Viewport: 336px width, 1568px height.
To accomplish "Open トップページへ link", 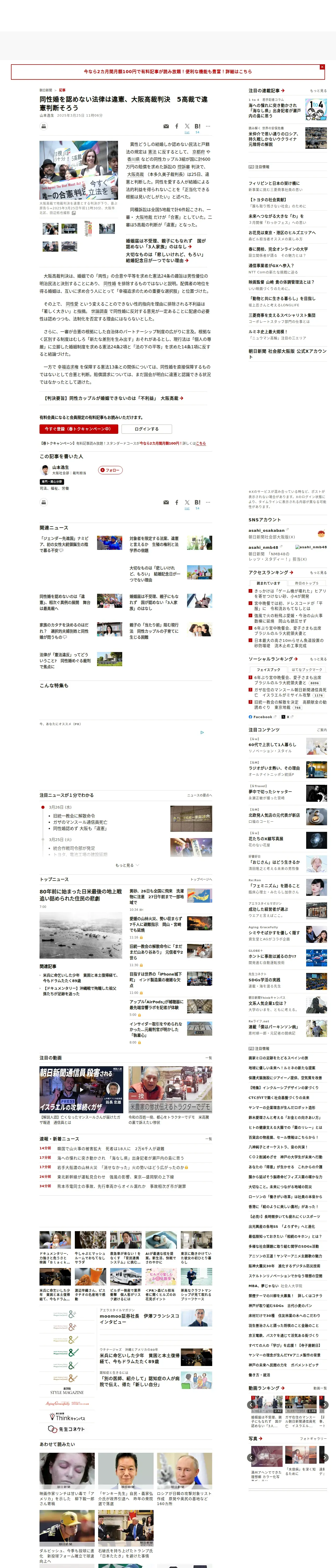I will pyautogui.click(x=201, y=880).
